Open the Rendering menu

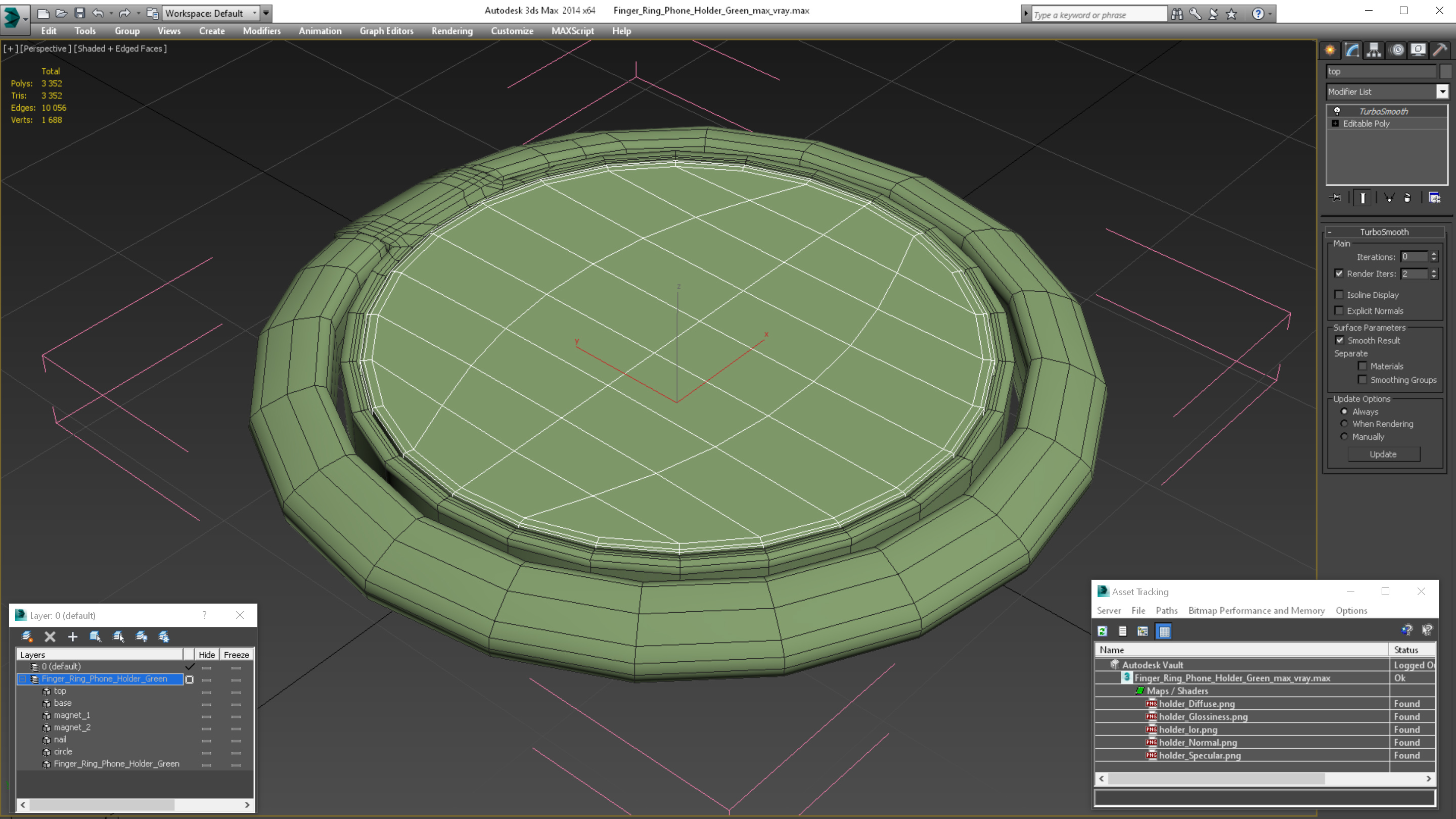tap(451, 31)
